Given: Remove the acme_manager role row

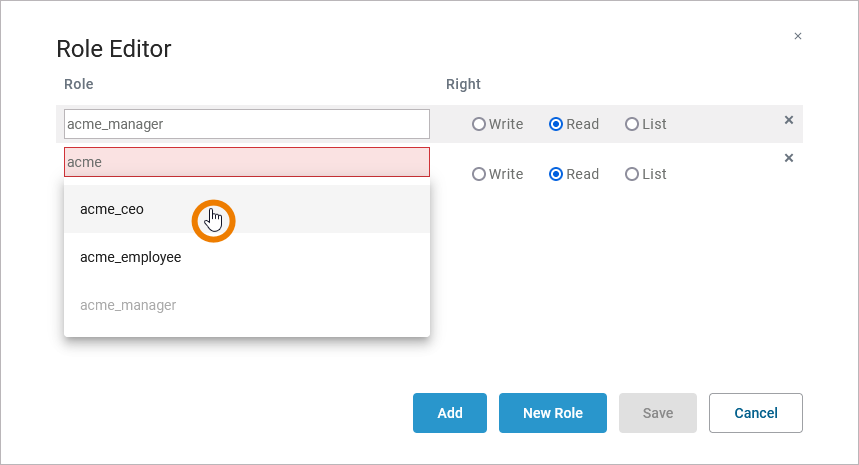Looking at the screenshot, I should pyautogui.click(x=788, y=120).
